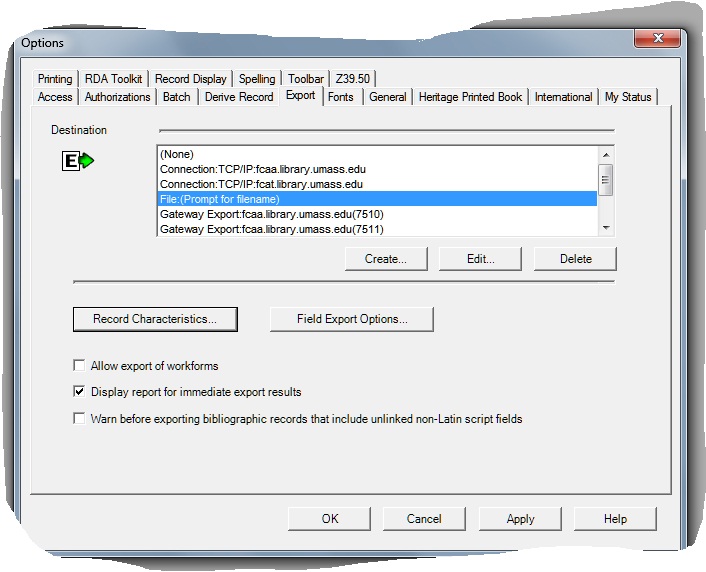Go to the RDA Toolkit tab

[x=113, y=79]
